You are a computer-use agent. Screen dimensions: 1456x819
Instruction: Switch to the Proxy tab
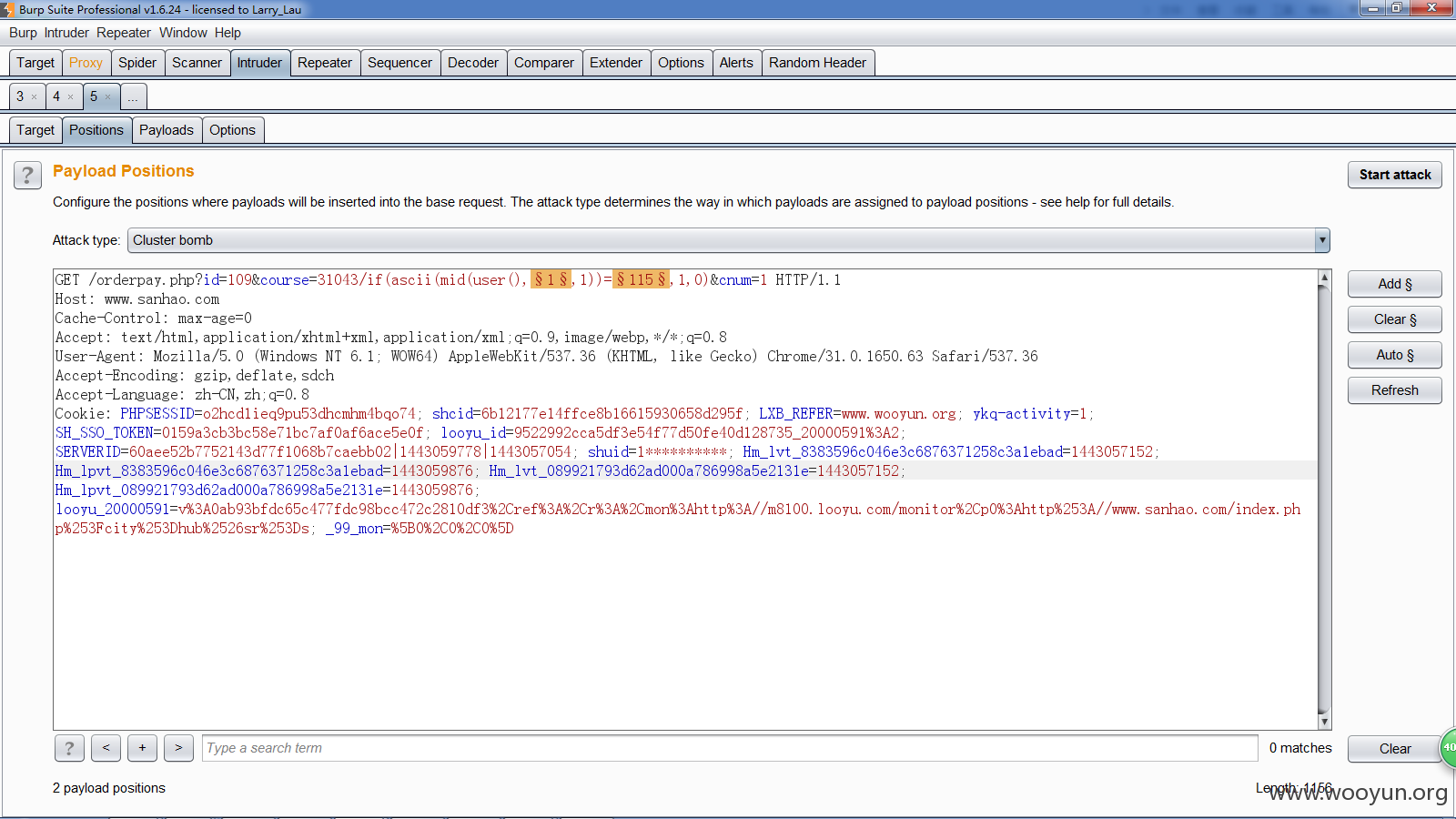coord(86,63)
